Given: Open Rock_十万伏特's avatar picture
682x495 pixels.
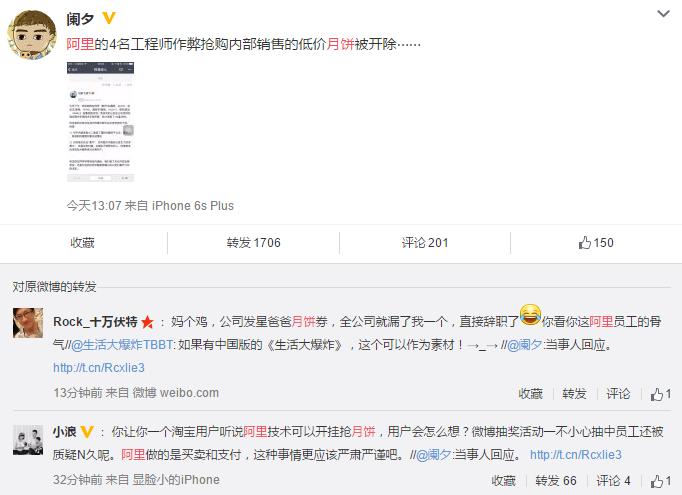Looking at the screenshot, I should [28, 323].
